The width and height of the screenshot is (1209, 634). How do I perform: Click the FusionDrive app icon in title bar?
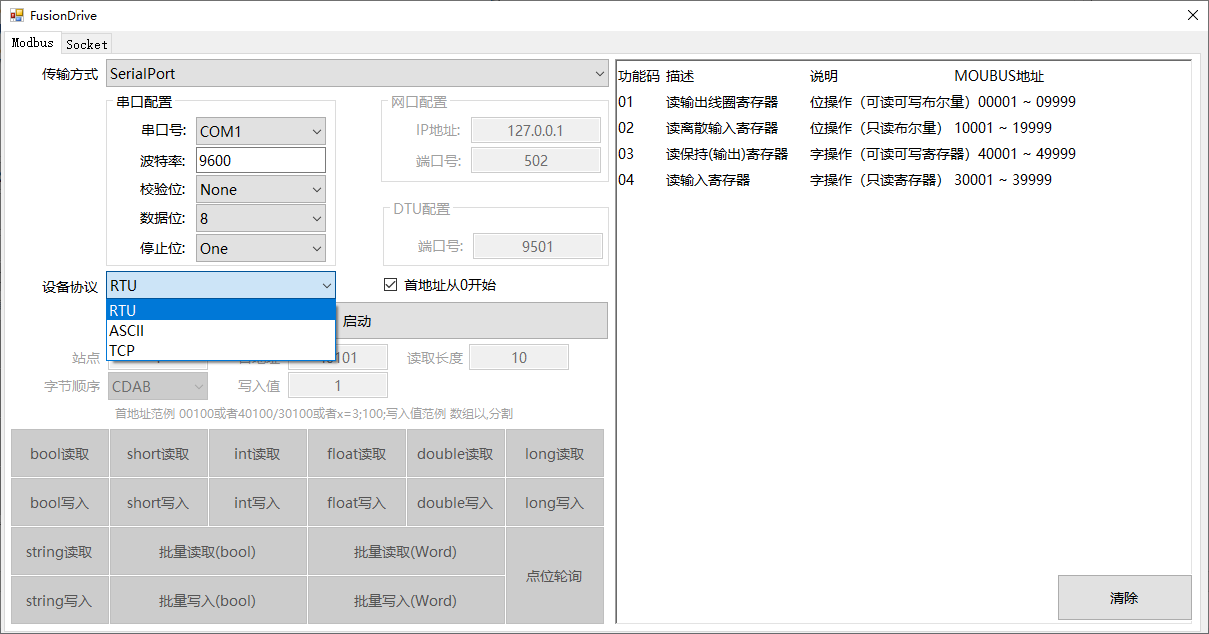pos(16,16)
